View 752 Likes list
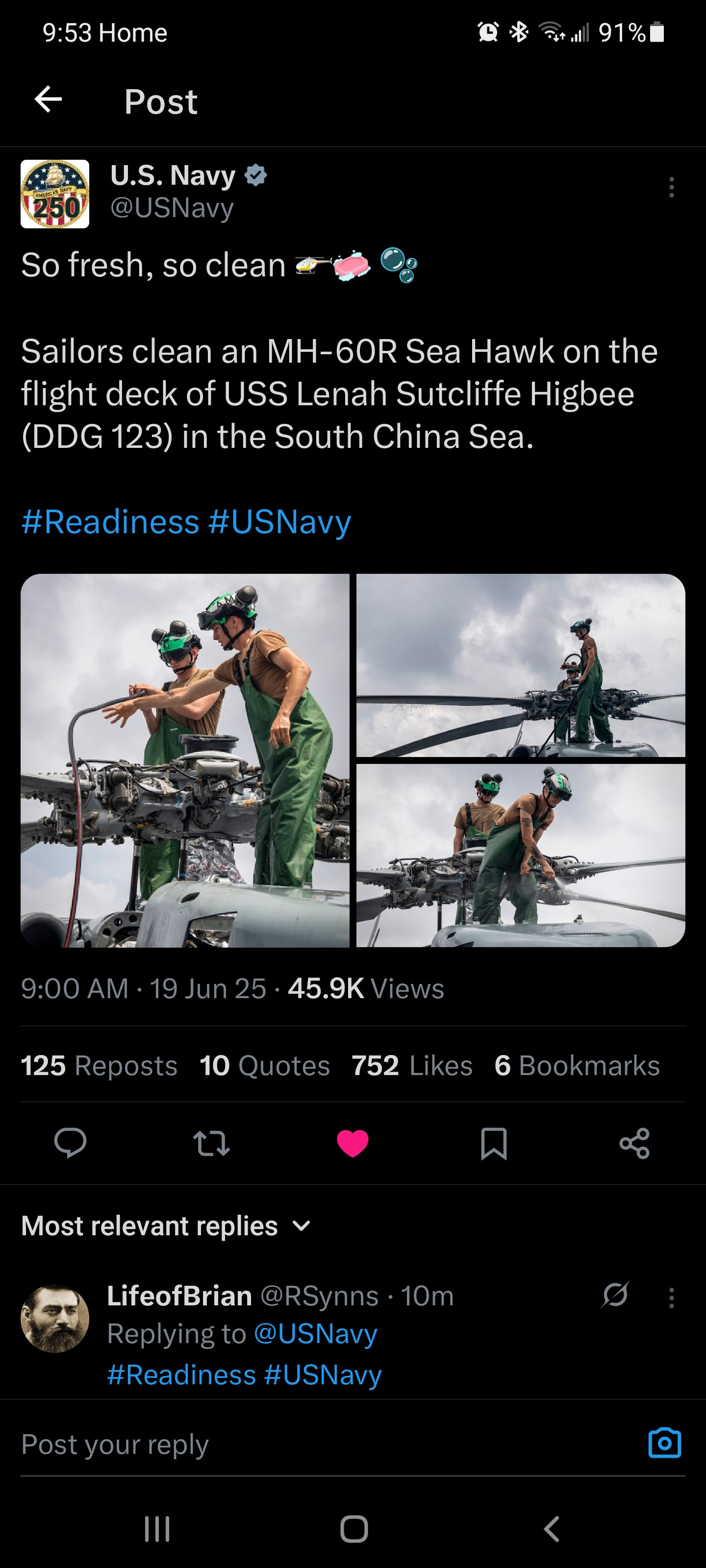Image resolution: width=706 pixels, height=1568 pixels. 412,1066
